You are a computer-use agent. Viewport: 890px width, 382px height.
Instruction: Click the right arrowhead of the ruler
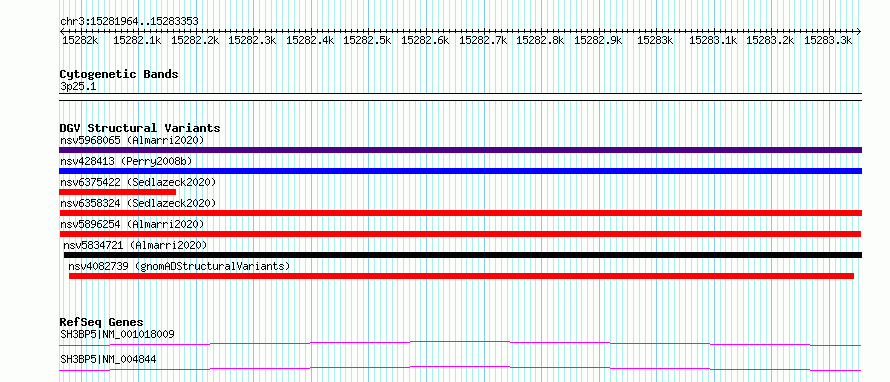[x=859, y=31]
